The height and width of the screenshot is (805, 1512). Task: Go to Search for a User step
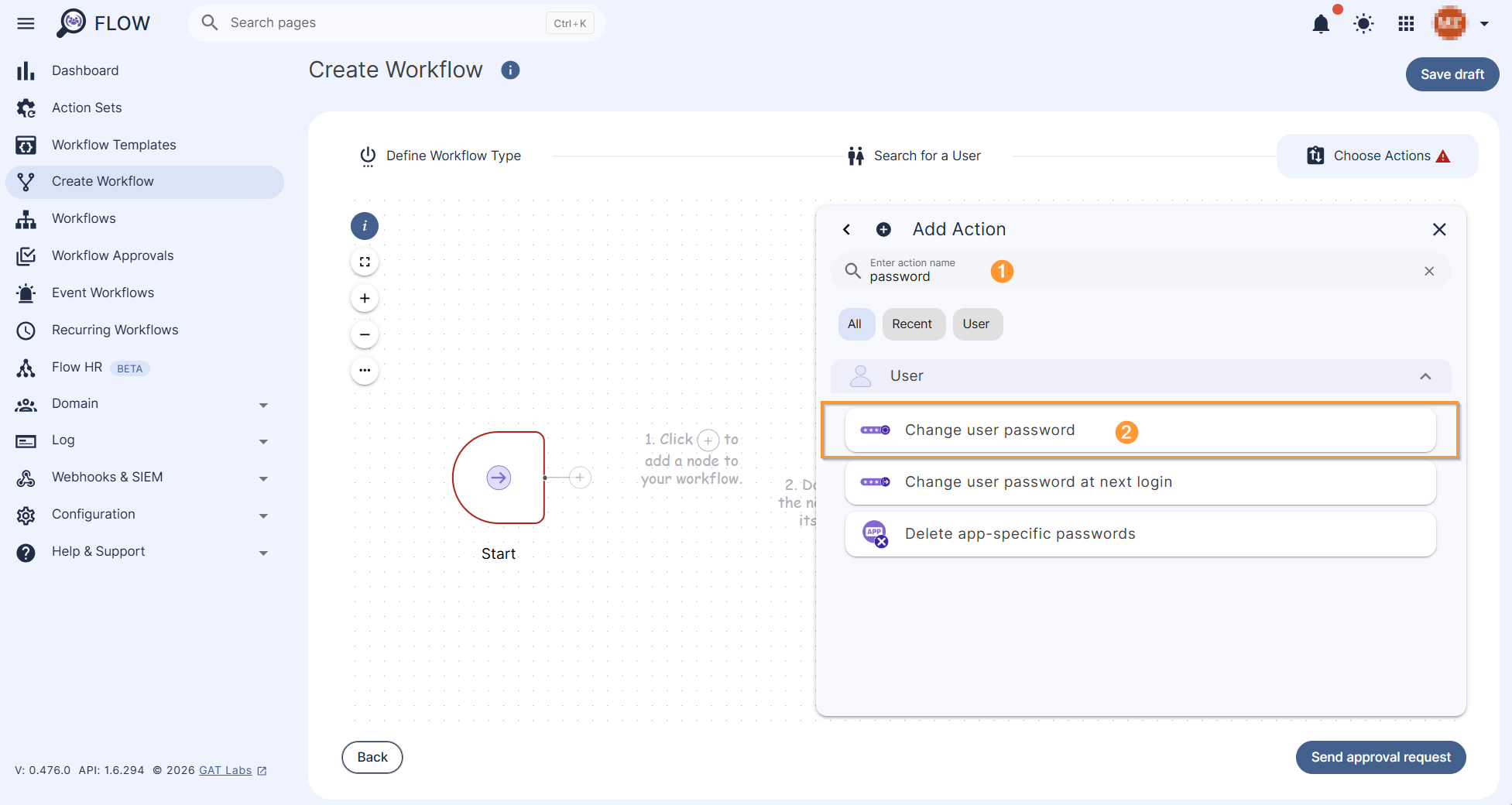coord(914,156)
